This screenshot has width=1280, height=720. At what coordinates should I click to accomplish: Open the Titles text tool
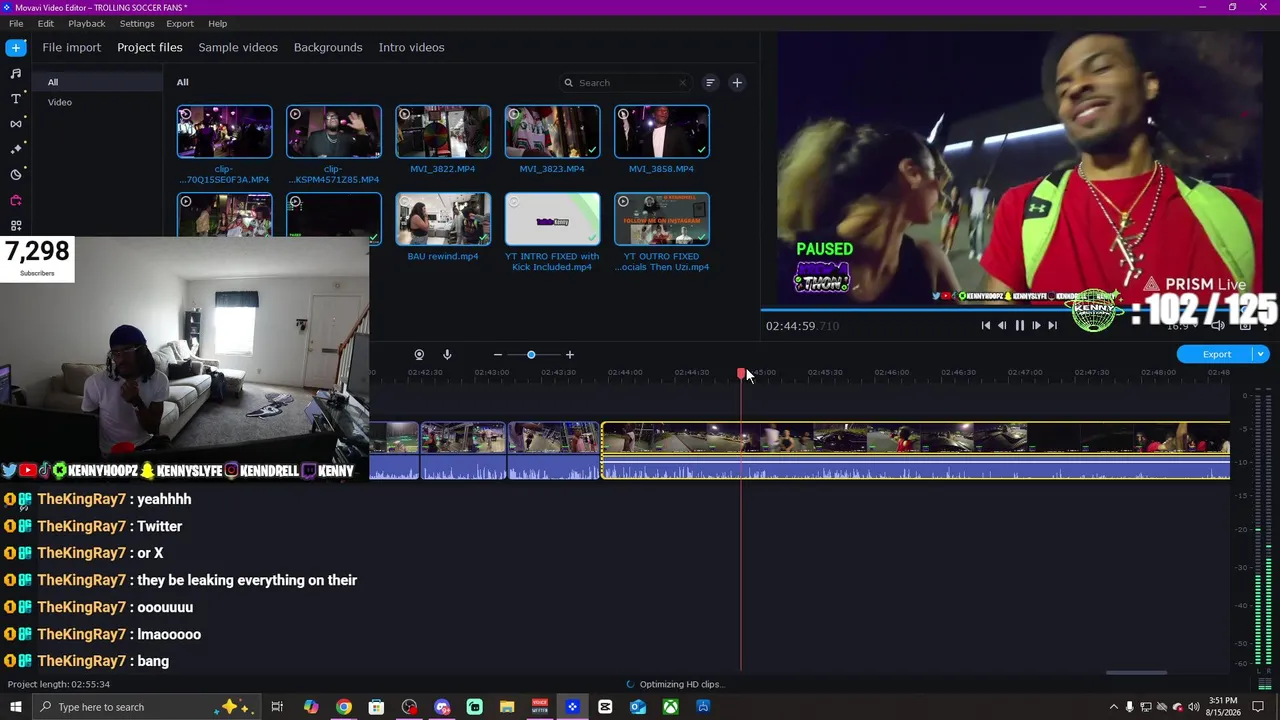pyautogui.click(x=16, y=99)
